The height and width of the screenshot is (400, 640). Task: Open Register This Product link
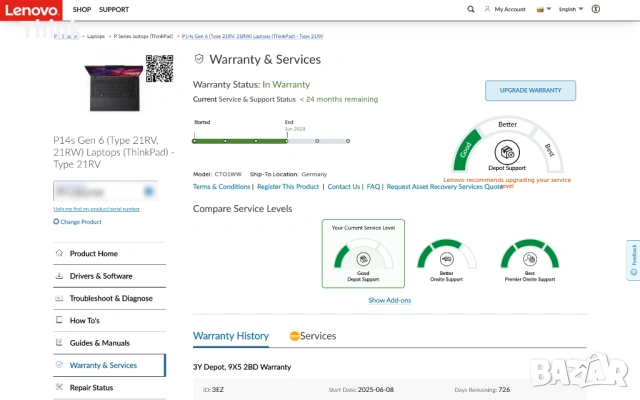click(288, 187)
